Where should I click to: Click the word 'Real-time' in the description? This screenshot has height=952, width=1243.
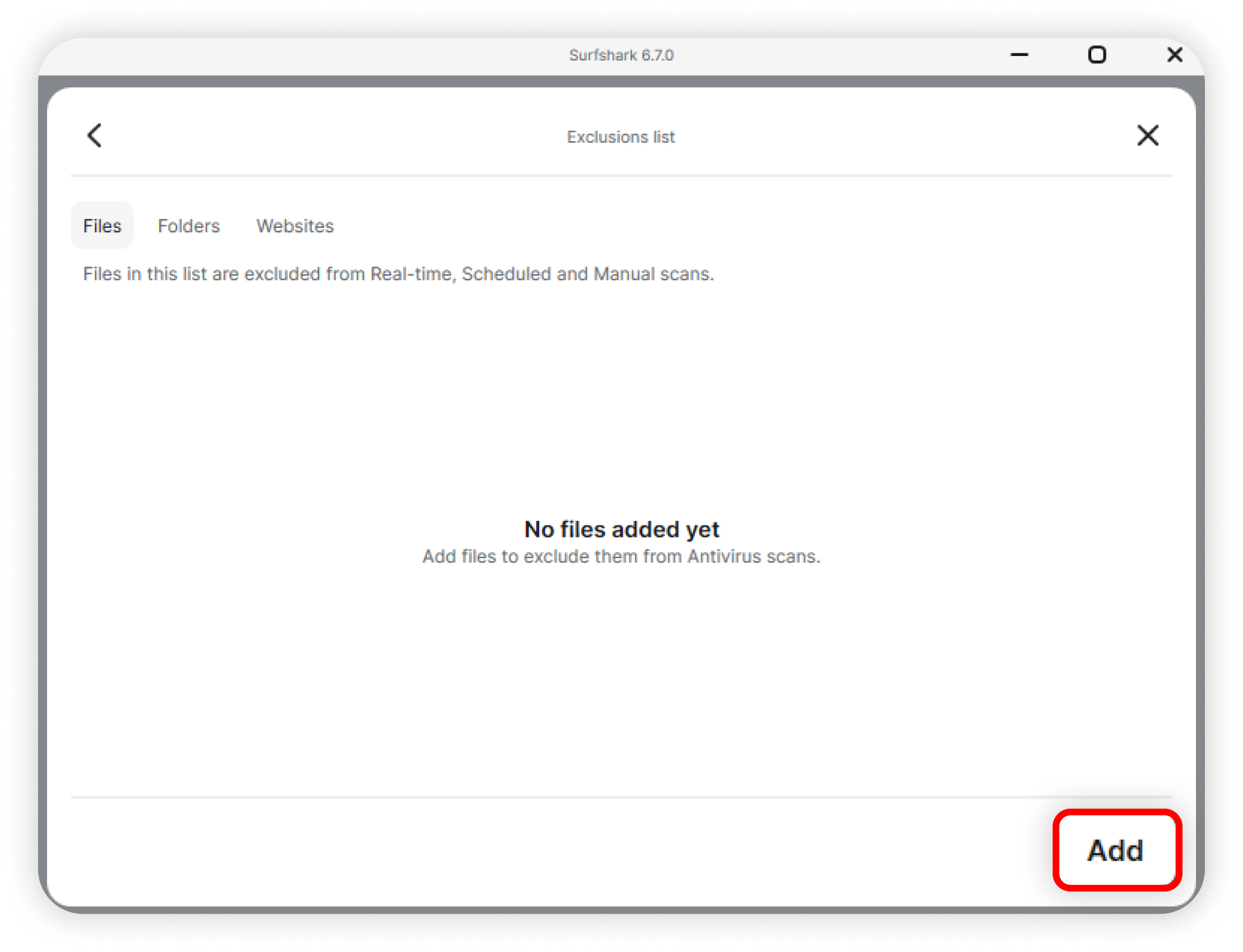coord(413,274)
